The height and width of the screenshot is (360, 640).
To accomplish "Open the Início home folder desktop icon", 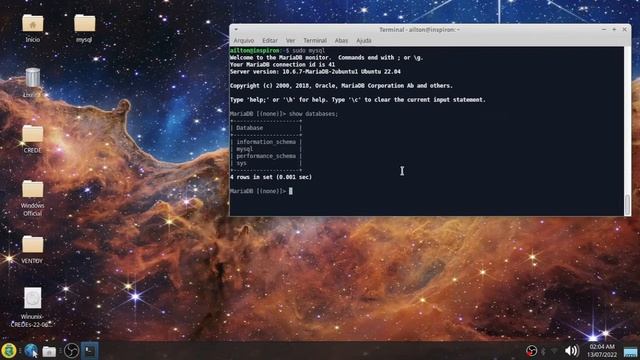I will (x=33, y=28).
